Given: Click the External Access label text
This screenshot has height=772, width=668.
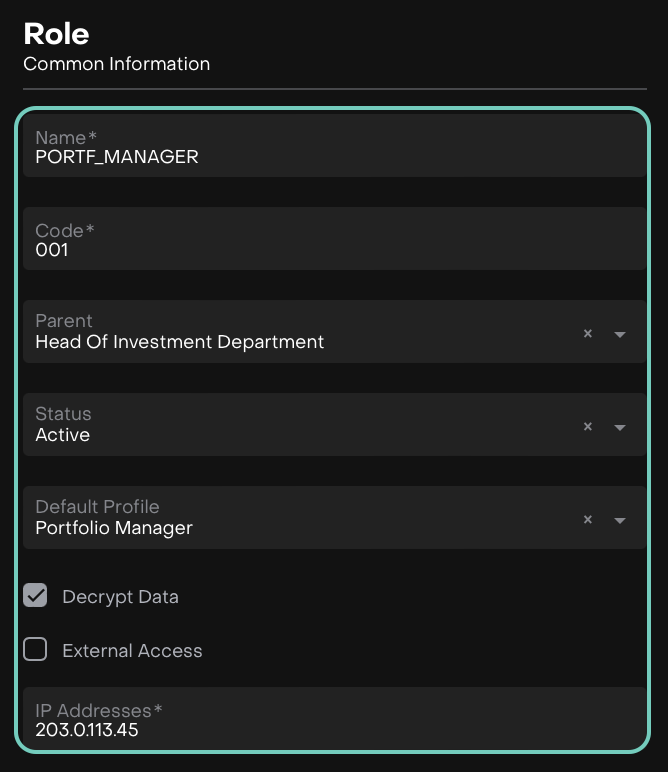Looking at the screenshot, I should (x=132, y=651).
